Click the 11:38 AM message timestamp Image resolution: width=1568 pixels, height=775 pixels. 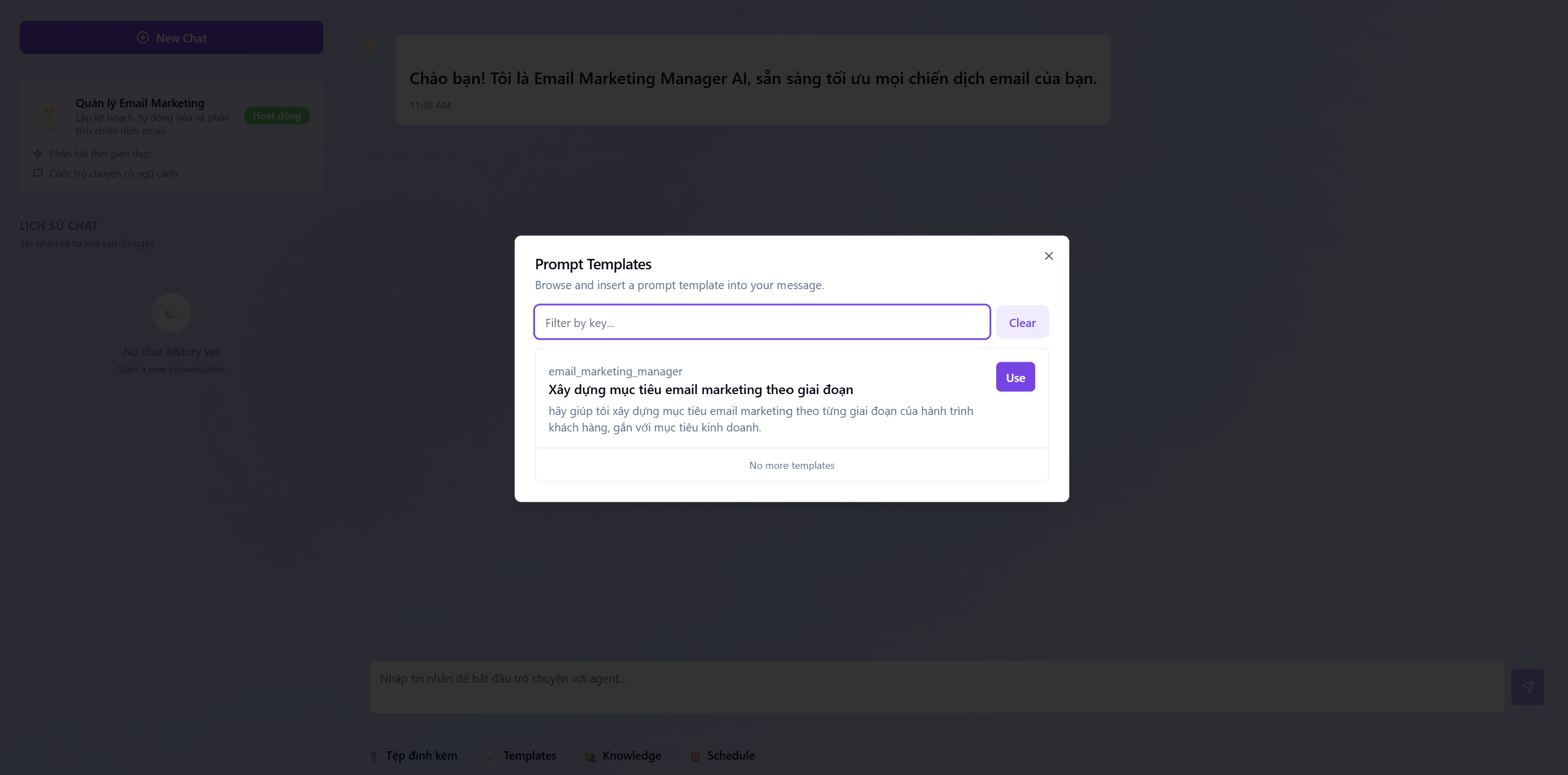tap(430, 105)
